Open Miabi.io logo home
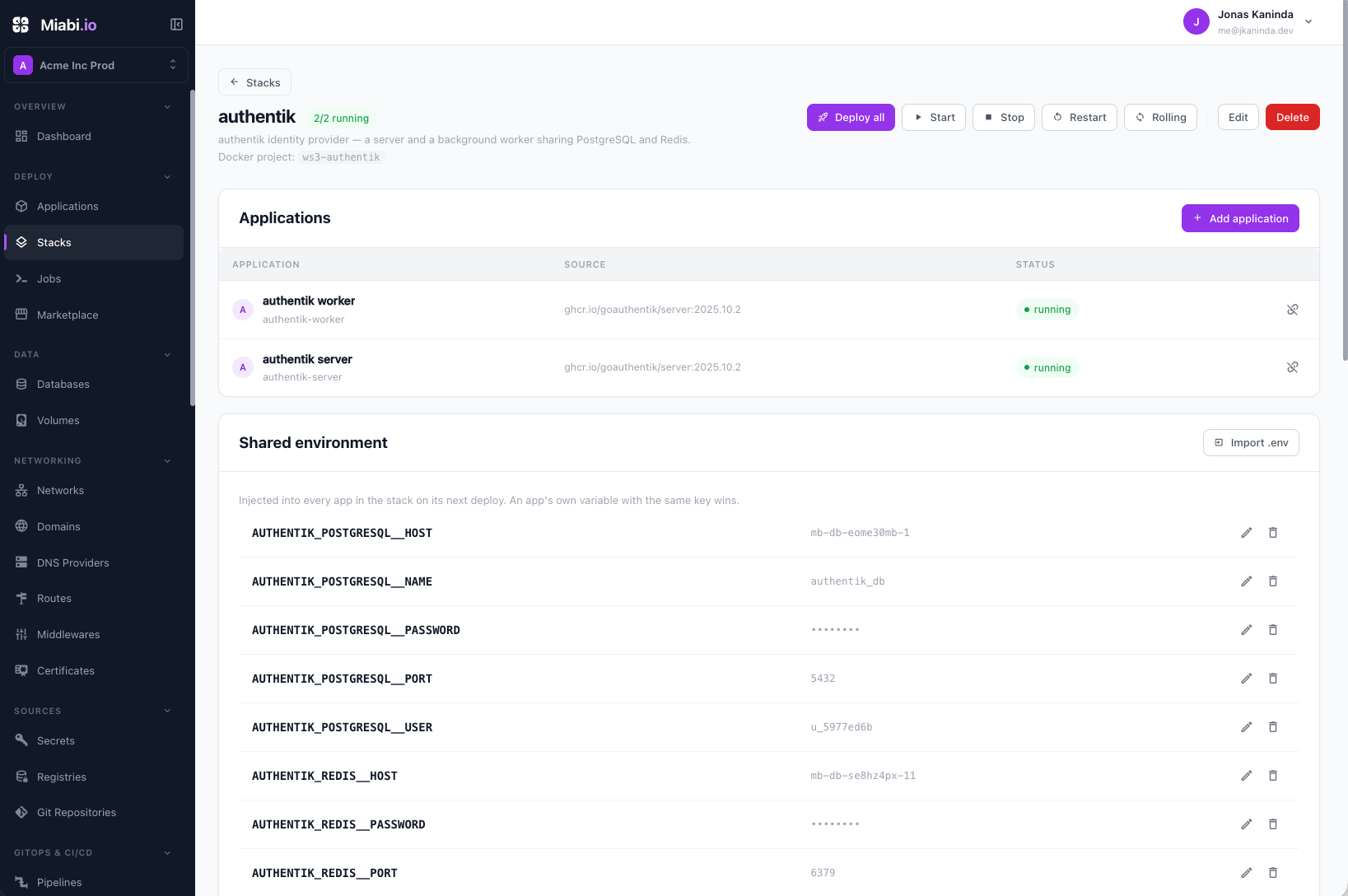The width and height of the screenshot is (1348, 896). point(55,25)
